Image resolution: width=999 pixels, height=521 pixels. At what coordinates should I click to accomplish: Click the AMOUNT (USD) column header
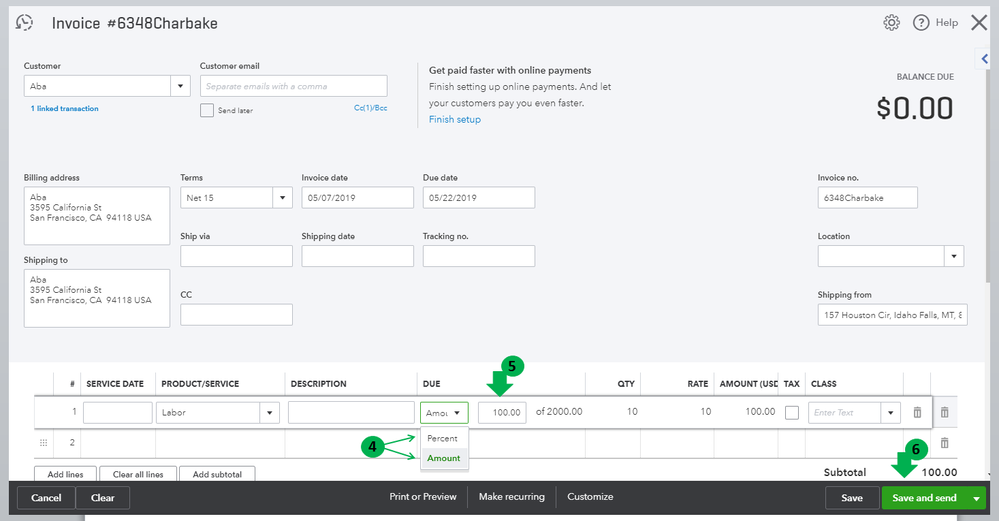749,384
